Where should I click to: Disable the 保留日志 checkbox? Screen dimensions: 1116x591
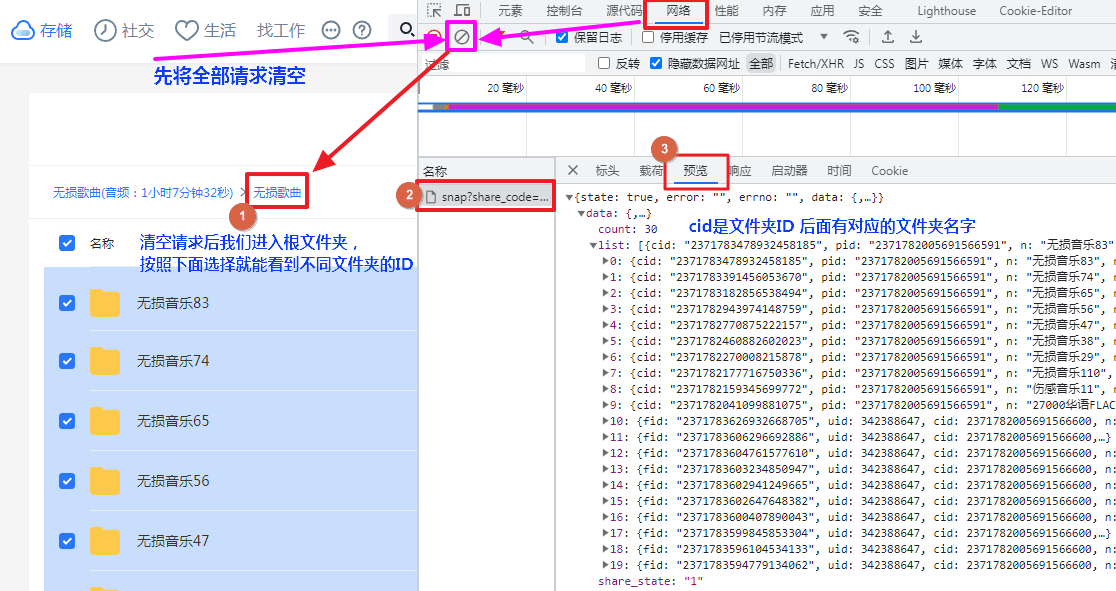pyautogui.click(x=561, y=36)
